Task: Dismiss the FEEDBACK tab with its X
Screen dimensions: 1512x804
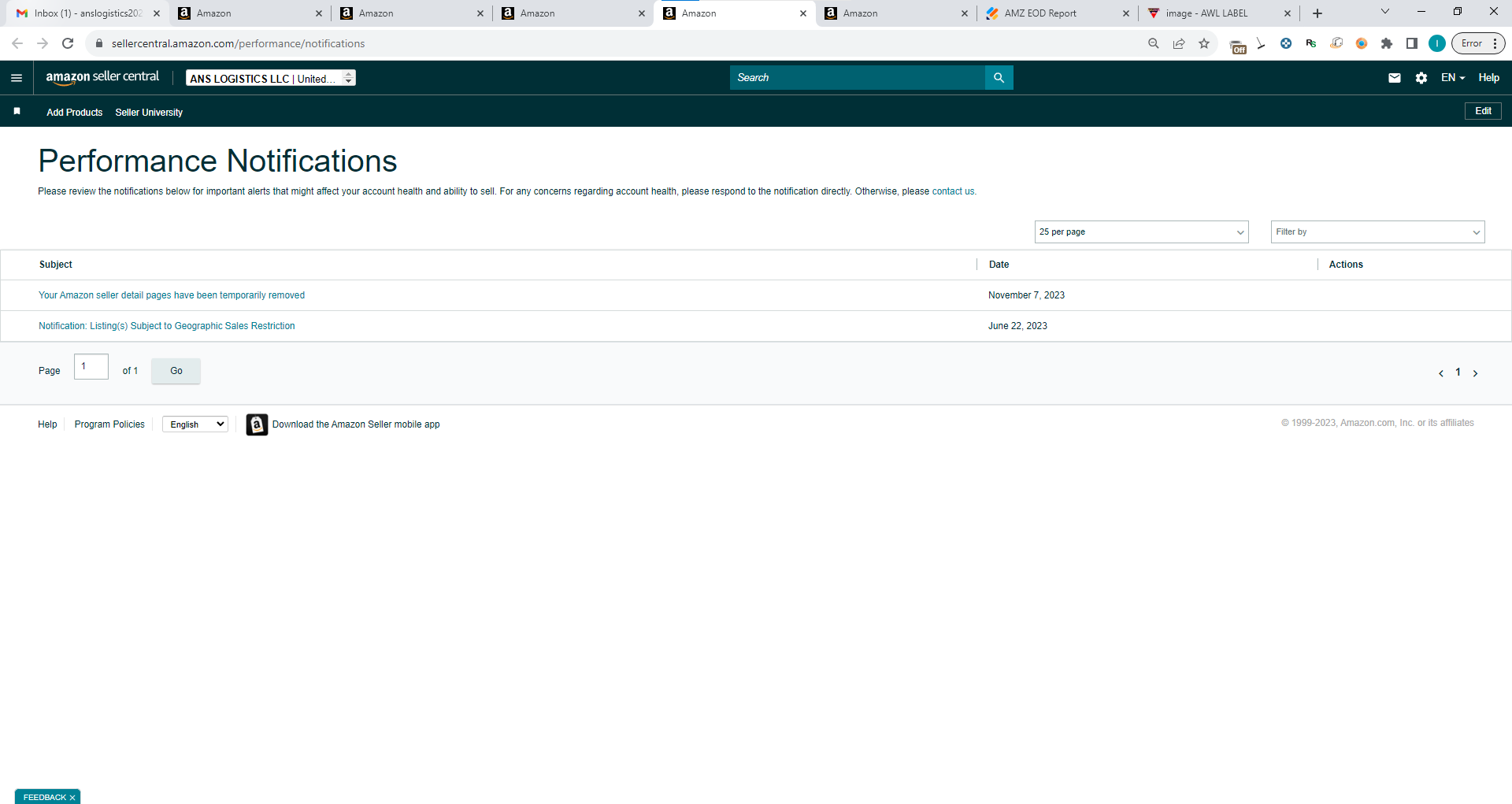Action: [x=72, y=798]
